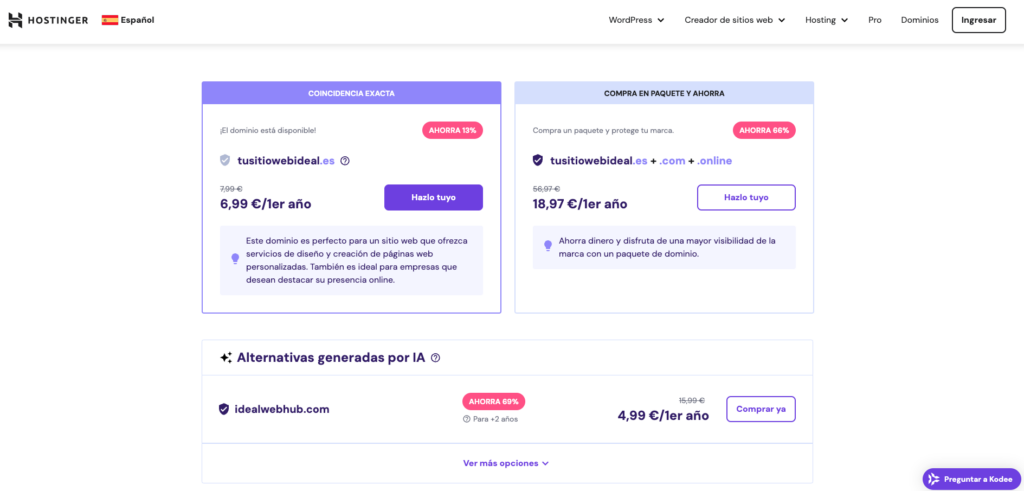Click the shield icon beside the domain bundle

[x=537, y=160]
